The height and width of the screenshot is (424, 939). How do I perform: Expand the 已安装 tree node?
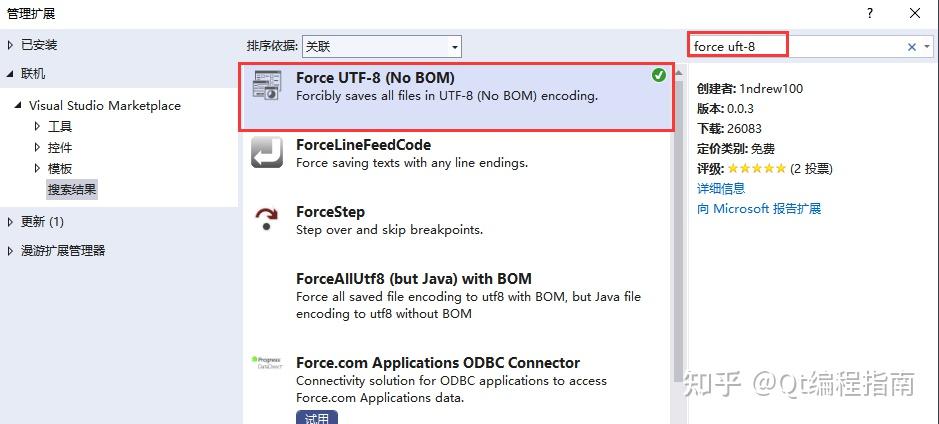[11, 45]
